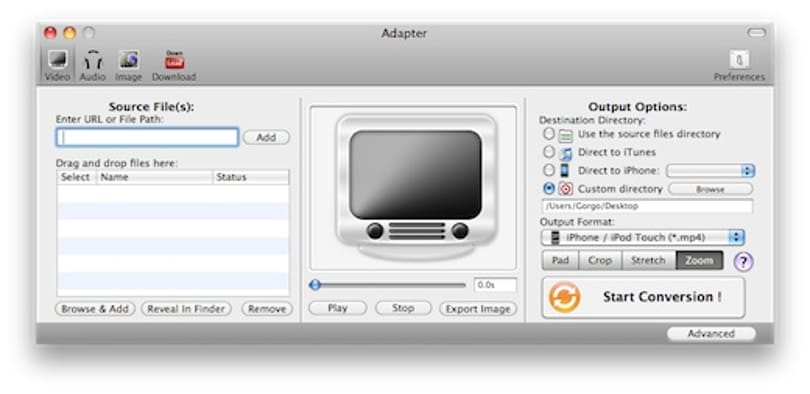
Task: Expand the Direct to iPhone device dropdown
Action: pyautogui.click(x=711, y=171)
